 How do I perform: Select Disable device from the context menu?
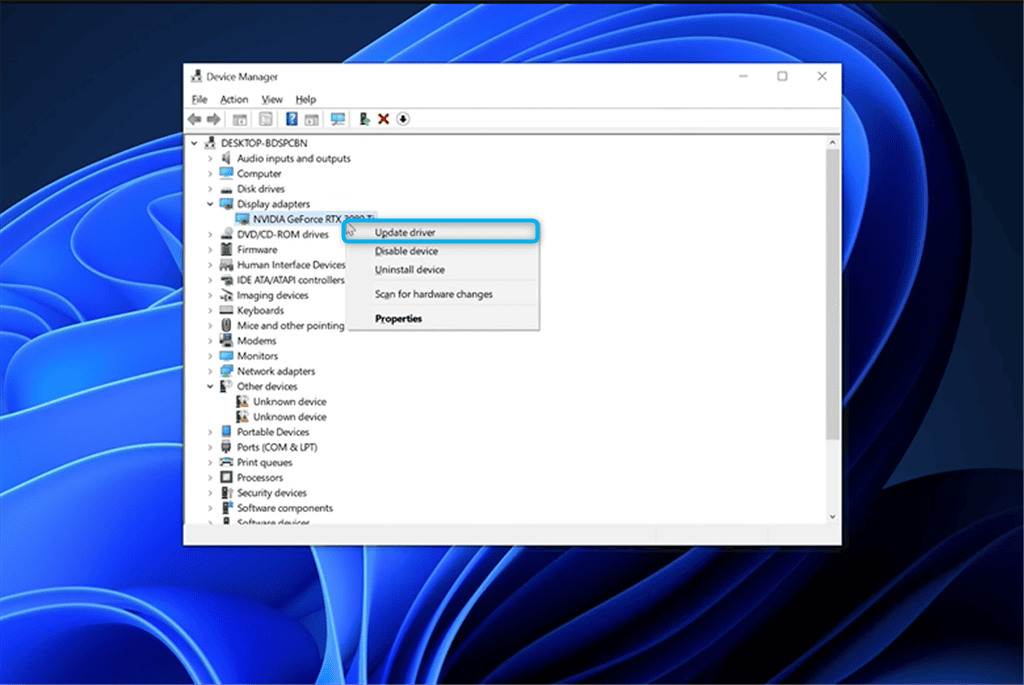coord(406,251)
